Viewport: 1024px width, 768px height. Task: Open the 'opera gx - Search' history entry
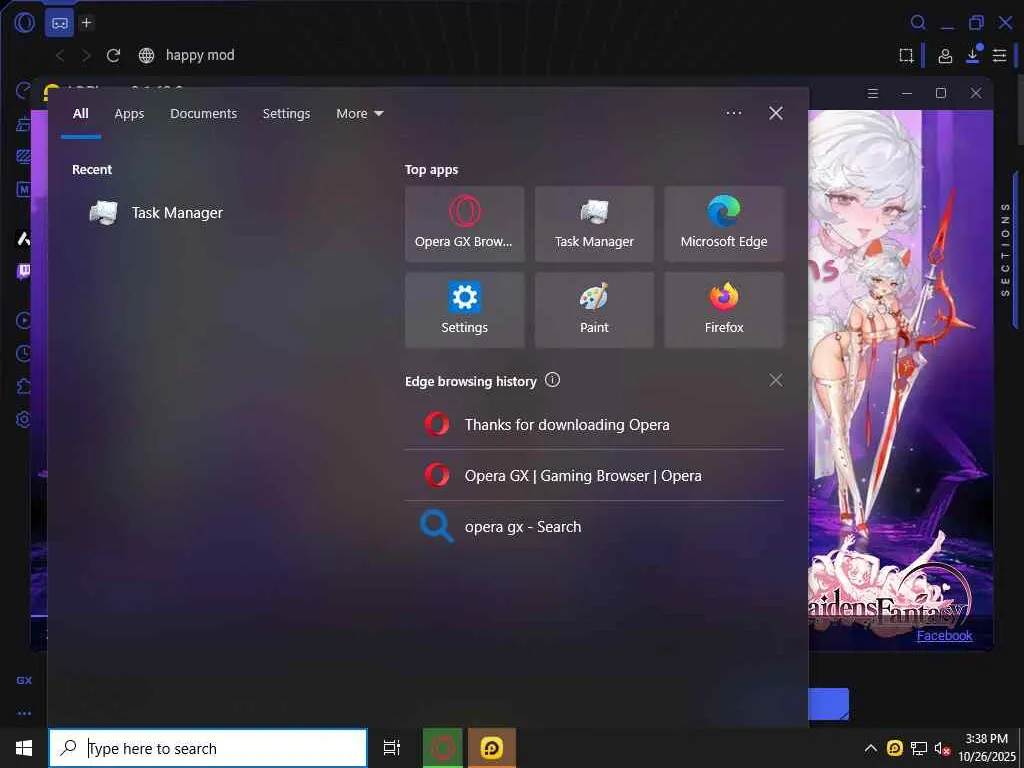[594, 526]
